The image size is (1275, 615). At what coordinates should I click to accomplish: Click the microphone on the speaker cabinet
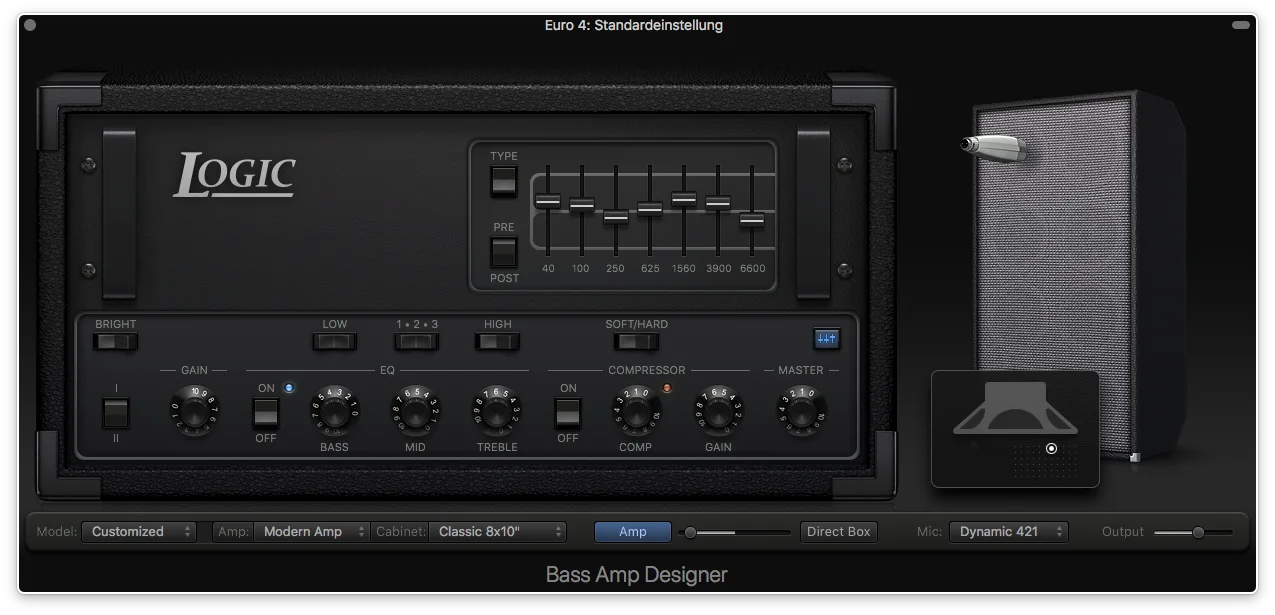993,148
